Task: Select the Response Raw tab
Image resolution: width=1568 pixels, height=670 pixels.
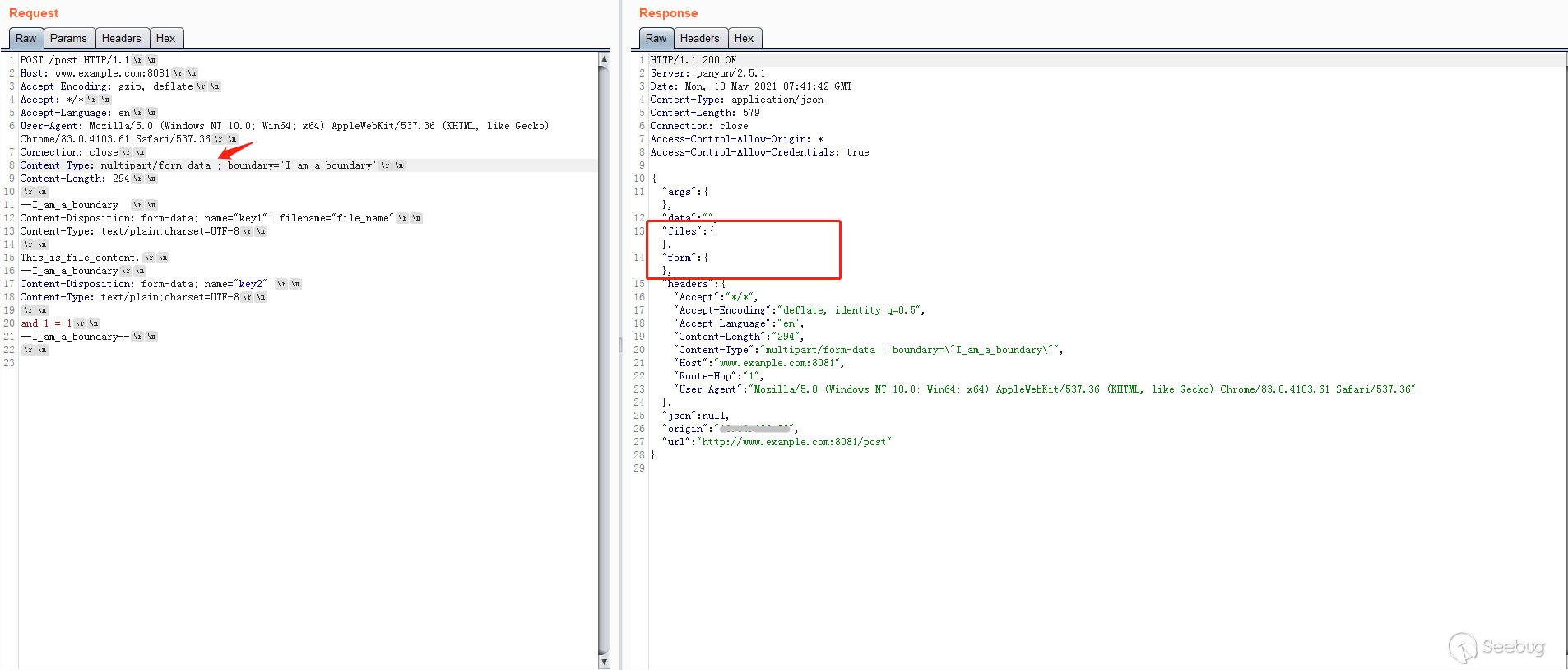Action: (656, 38)
